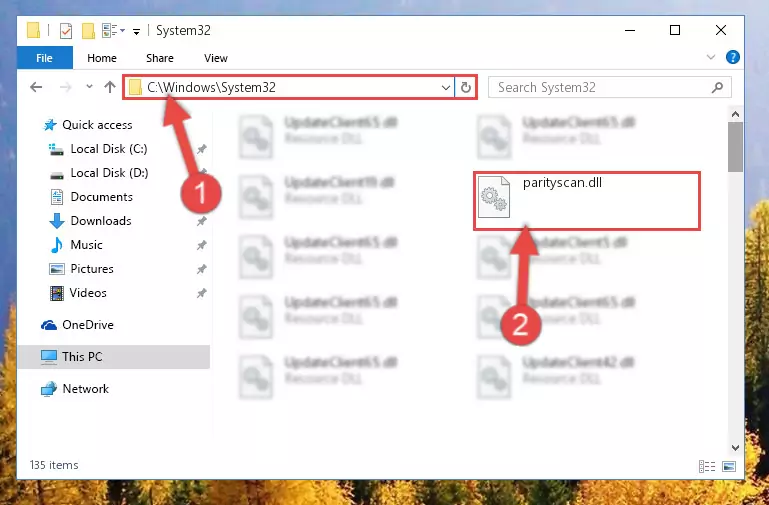Open the address bar history dropdown
This screenshot has height=505, width=769.
445,88
